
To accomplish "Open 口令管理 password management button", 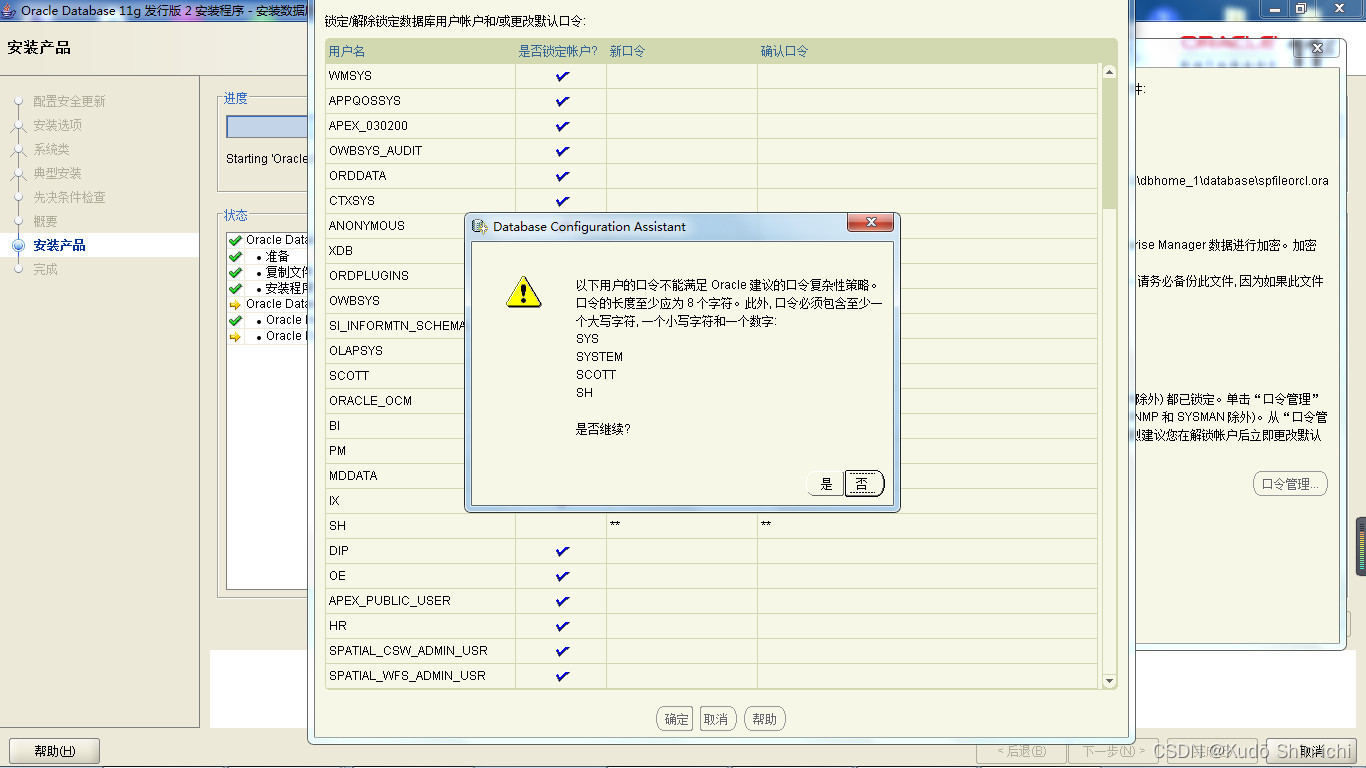I will pyautogui.click(x=1290, y=484).
